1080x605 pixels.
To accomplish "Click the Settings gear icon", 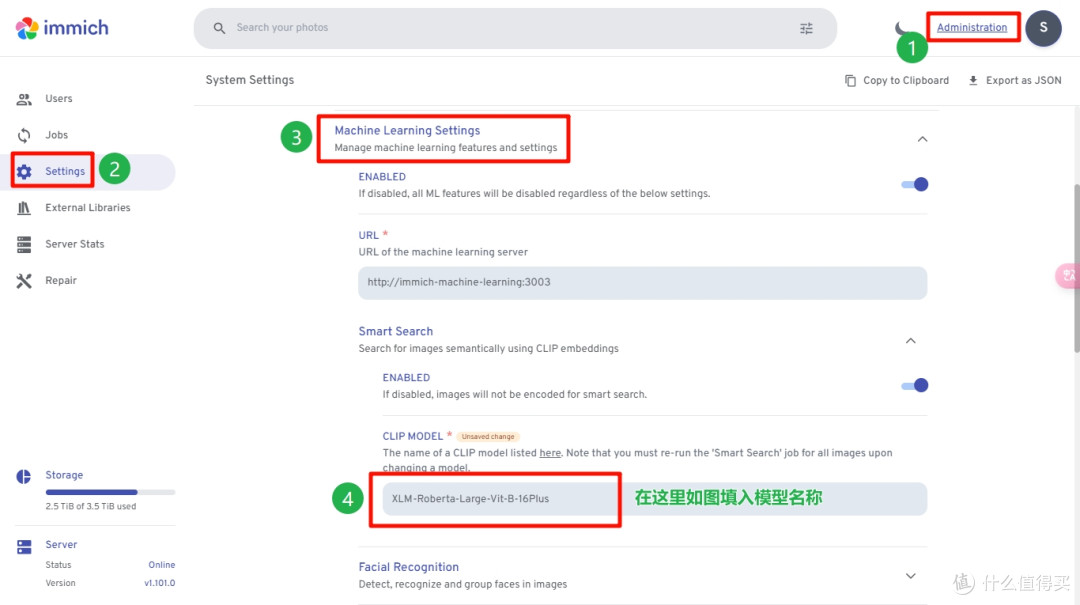I will pyautogui.click(x=24, y=172).
